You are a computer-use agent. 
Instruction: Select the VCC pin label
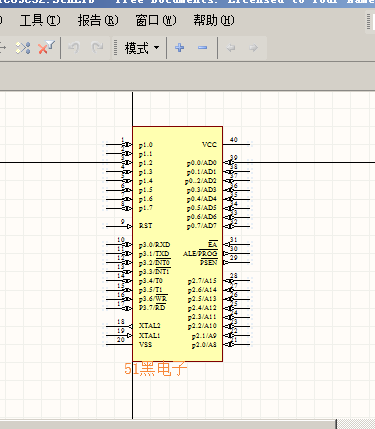[x=209, y=145]
